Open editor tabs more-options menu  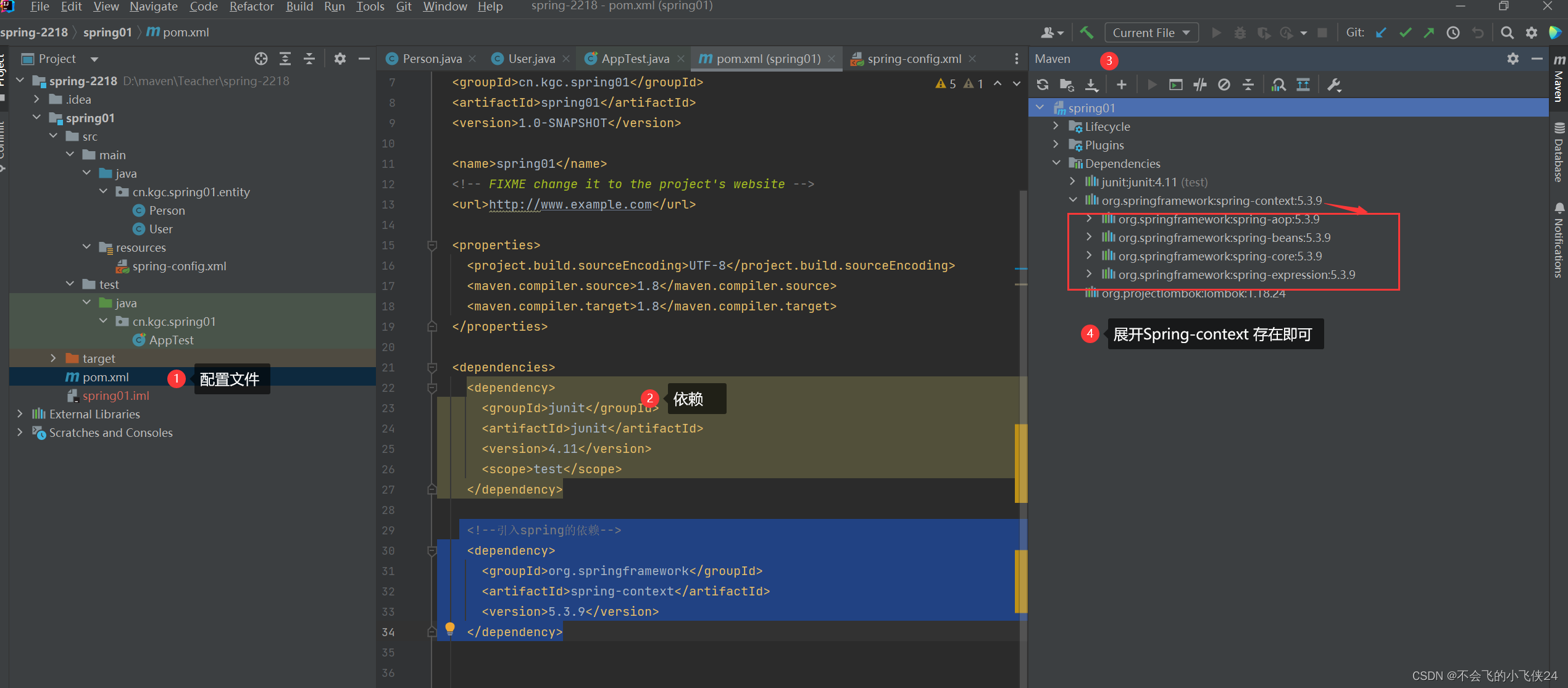[1016, 59]
